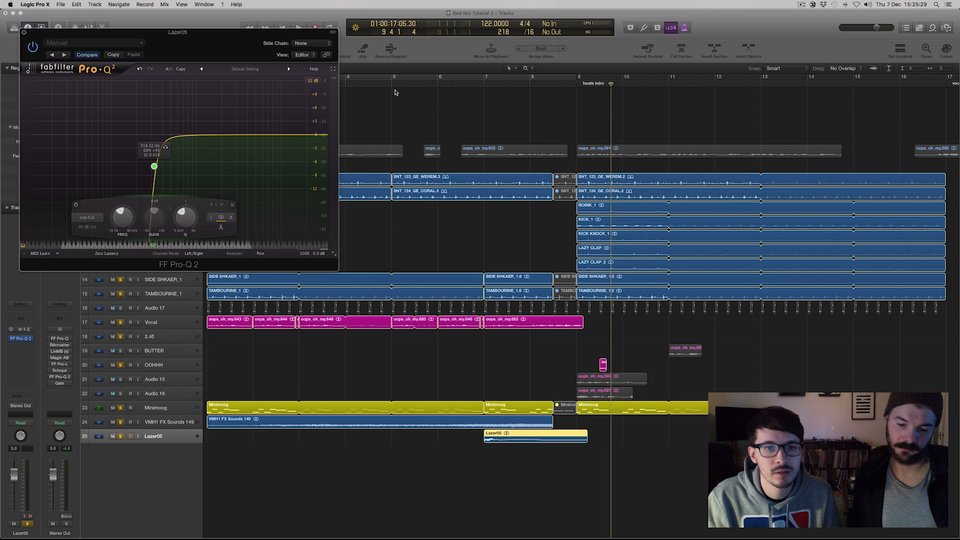Go to next plugin setting arrow
This screenshot has height=540, width=960.
[x=64, y=54]
